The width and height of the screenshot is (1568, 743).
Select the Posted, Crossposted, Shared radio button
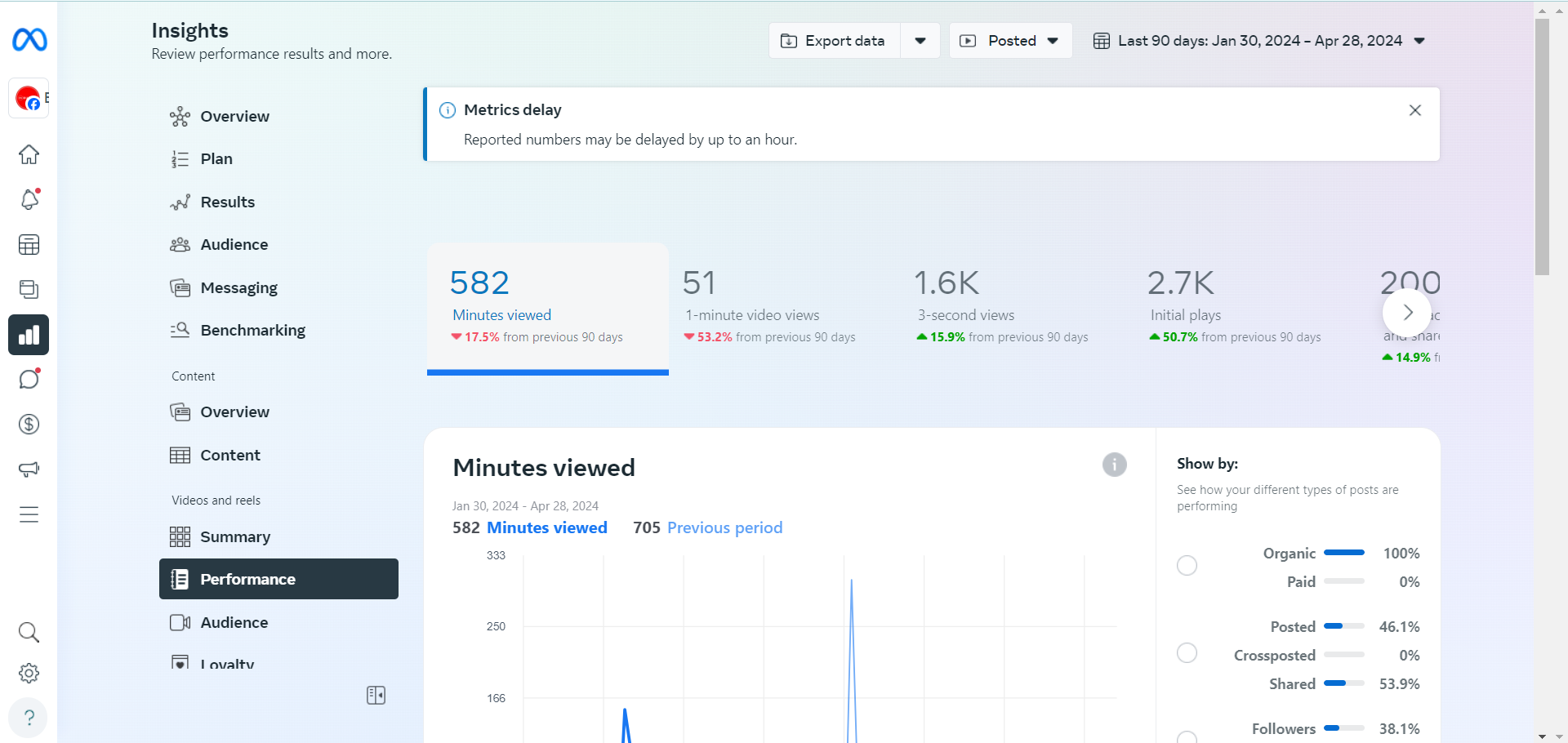1187,653
